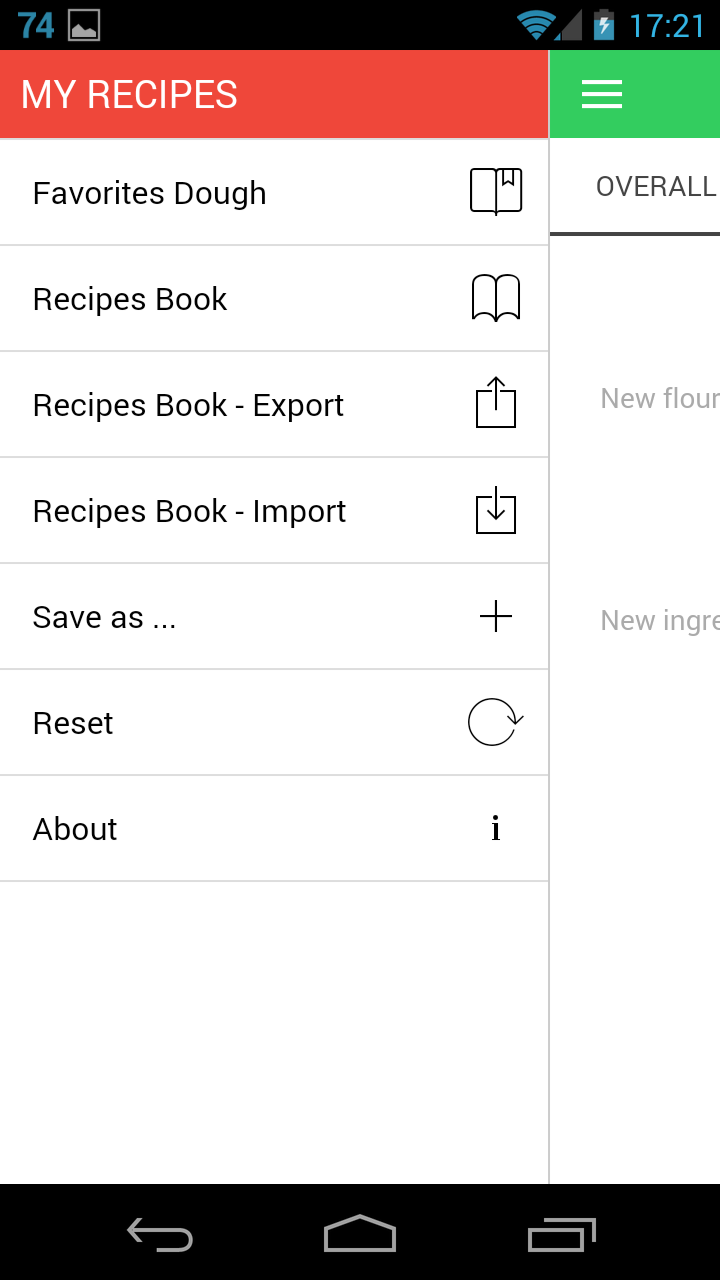
Task: Tap the circular reset arrow icon
Action: coord(495,722)
